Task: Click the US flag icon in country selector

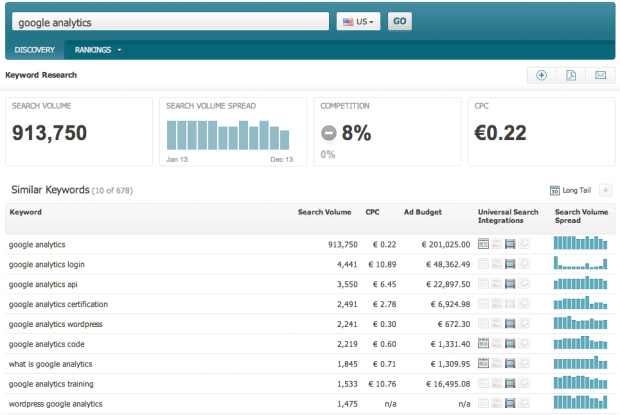Action: 348,22
